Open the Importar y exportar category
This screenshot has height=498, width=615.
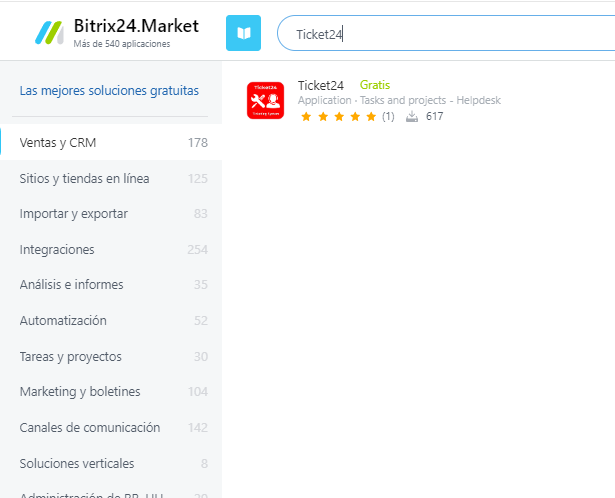click(73, 214)
